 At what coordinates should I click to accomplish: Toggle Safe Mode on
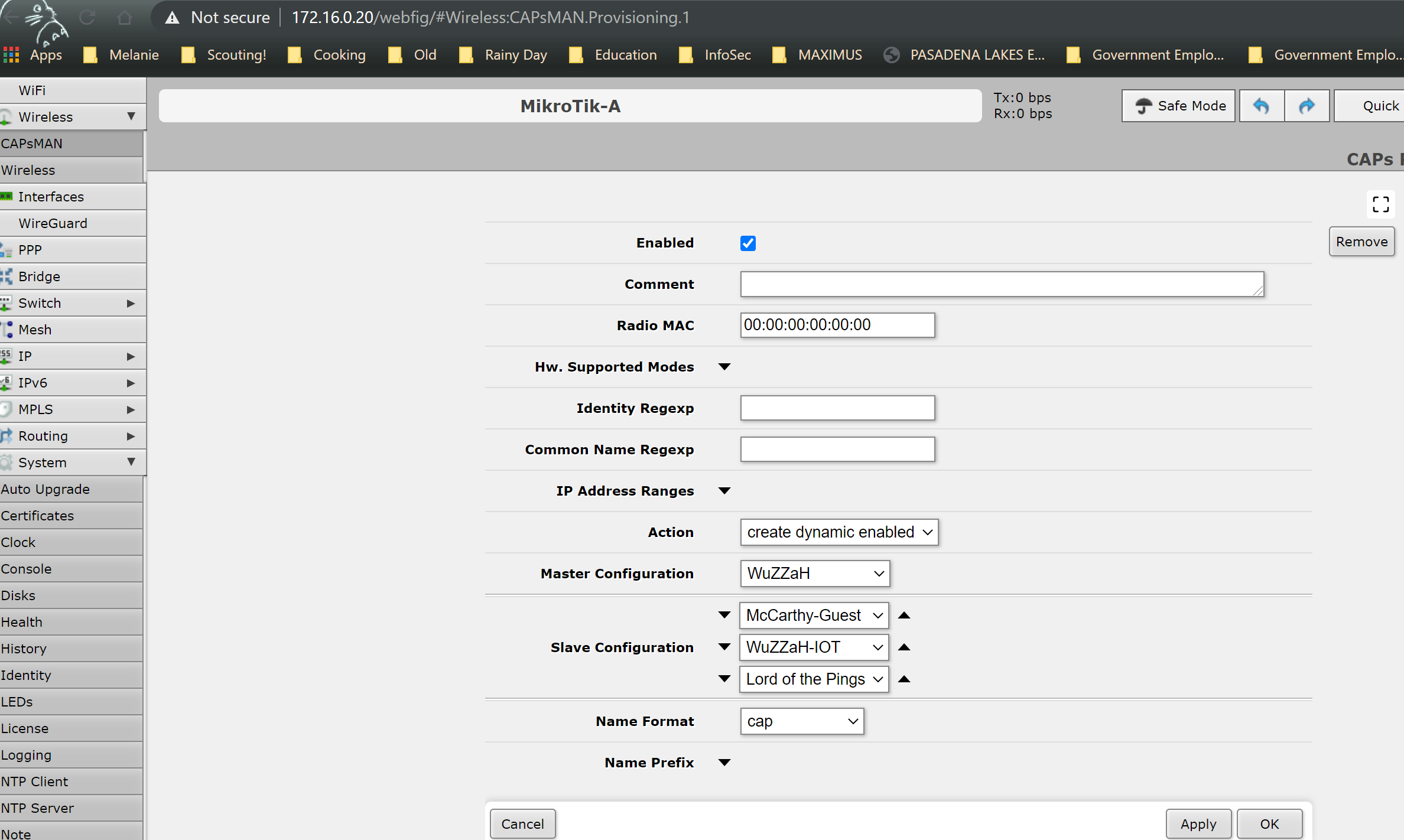[1179, 106]
